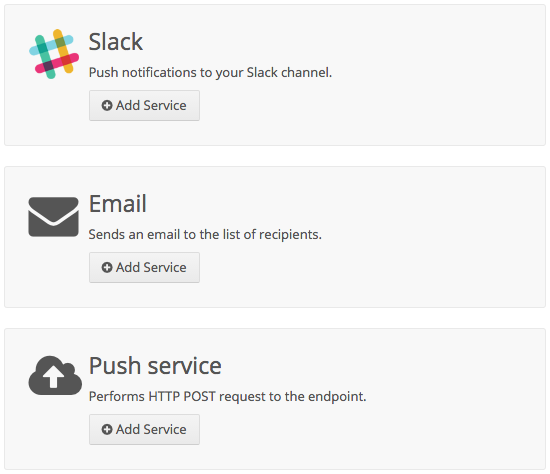Click the colorful Slack hashtag logo

coord(54,54)
